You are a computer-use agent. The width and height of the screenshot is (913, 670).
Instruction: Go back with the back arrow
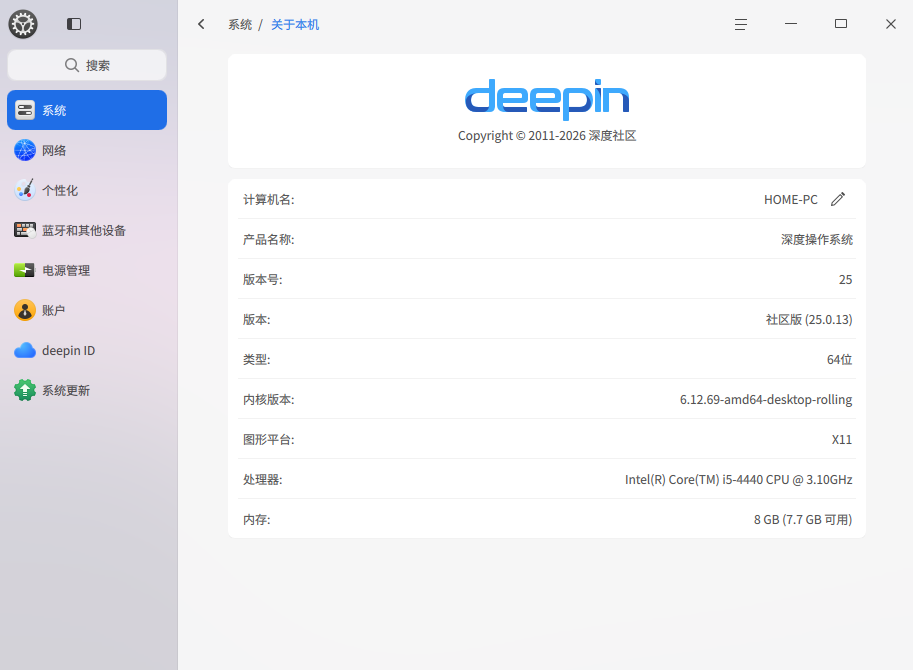tap(201, 24)
